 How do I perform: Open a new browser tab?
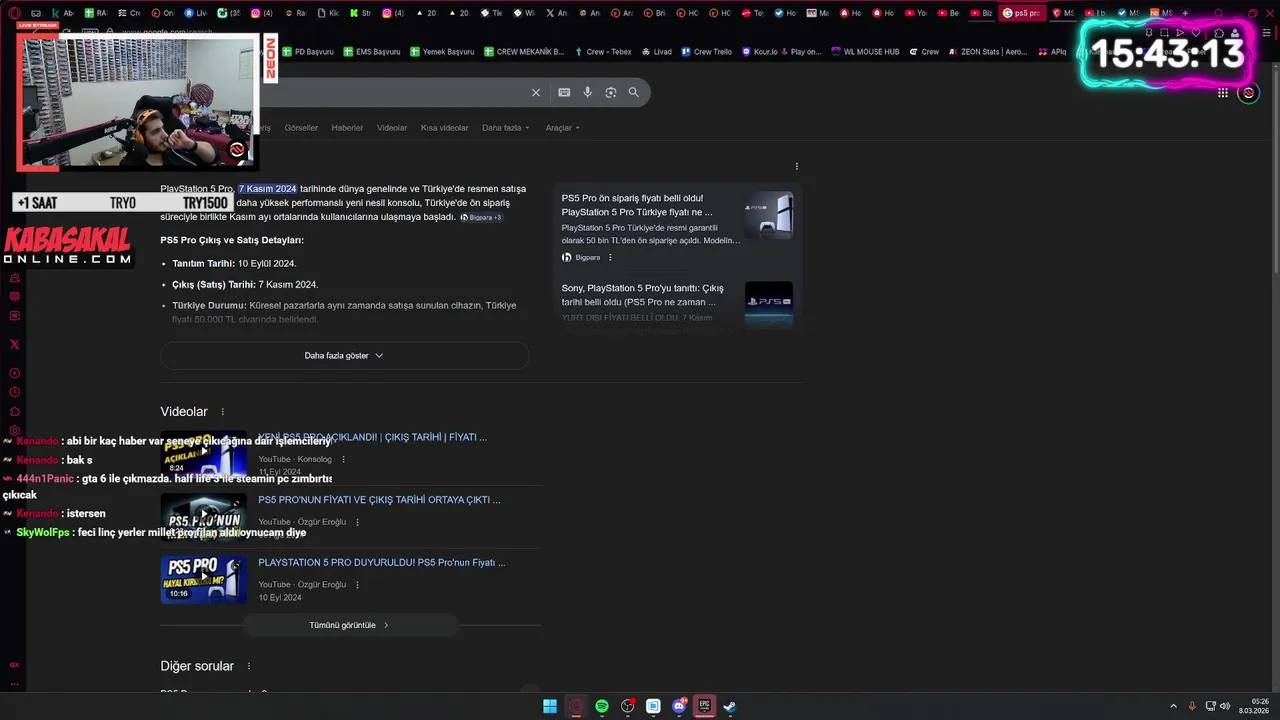click(1185, 13)
